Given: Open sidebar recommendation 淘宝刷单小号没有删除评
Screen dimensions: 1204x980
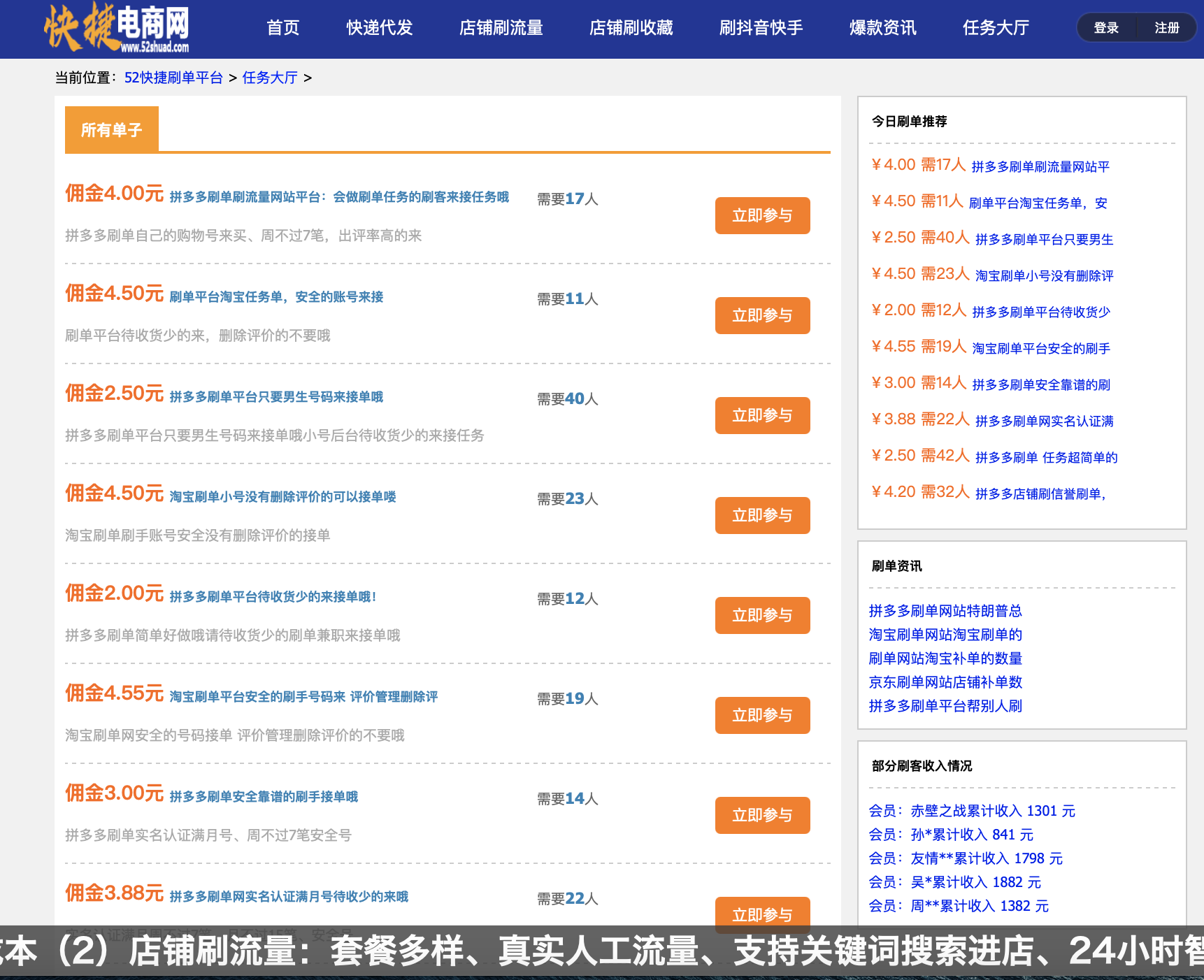Looking at the screenshot, I should pyautogui.click(x=1044, y=276).
